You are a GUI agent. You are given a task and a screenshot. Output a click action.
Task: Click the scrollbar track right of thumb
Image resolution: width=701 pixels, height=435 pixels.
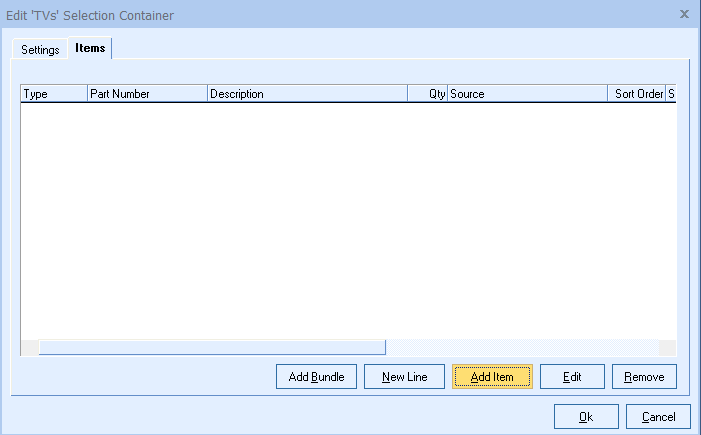click(520, 348)
